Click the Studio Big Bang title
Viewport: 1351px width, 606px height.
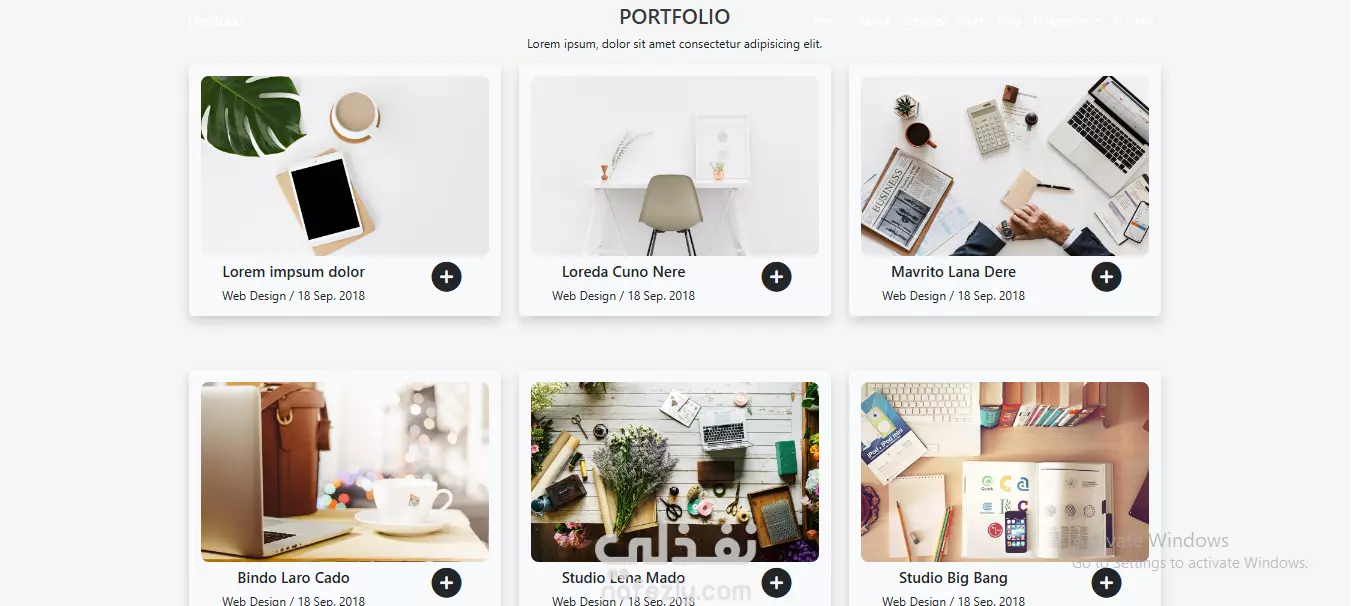click(x=953, y=578)
